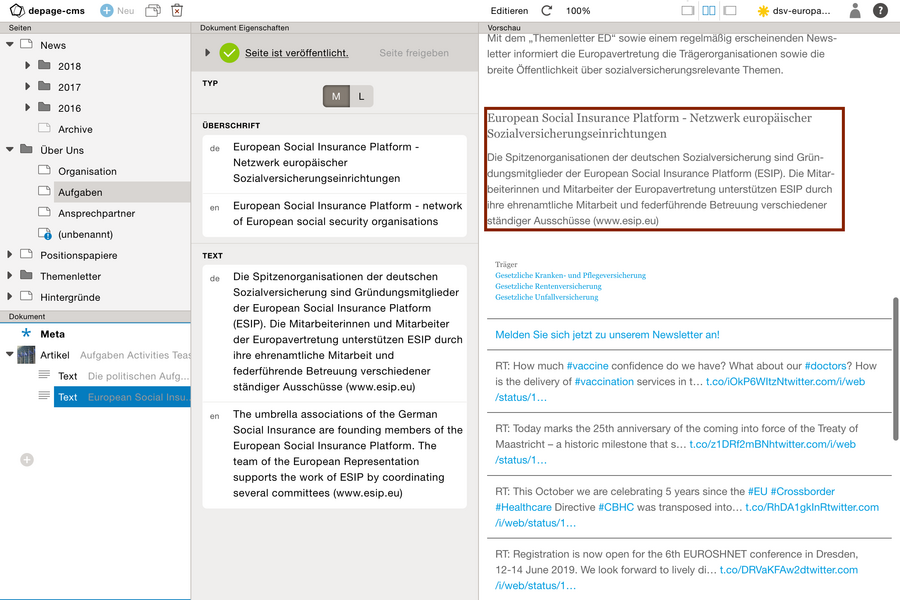
Task: Select the Organisation page
Action: (x=87, y=171)
